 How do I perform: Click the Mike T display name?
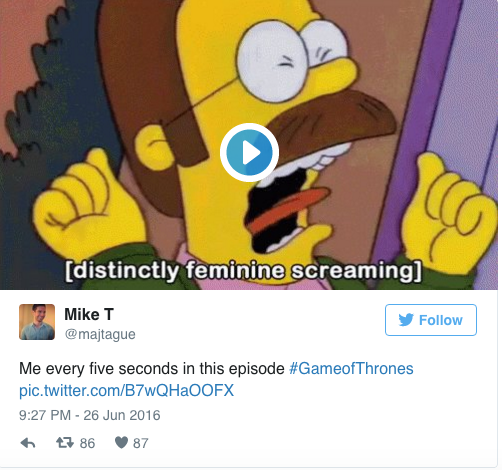tap(89, 314)
